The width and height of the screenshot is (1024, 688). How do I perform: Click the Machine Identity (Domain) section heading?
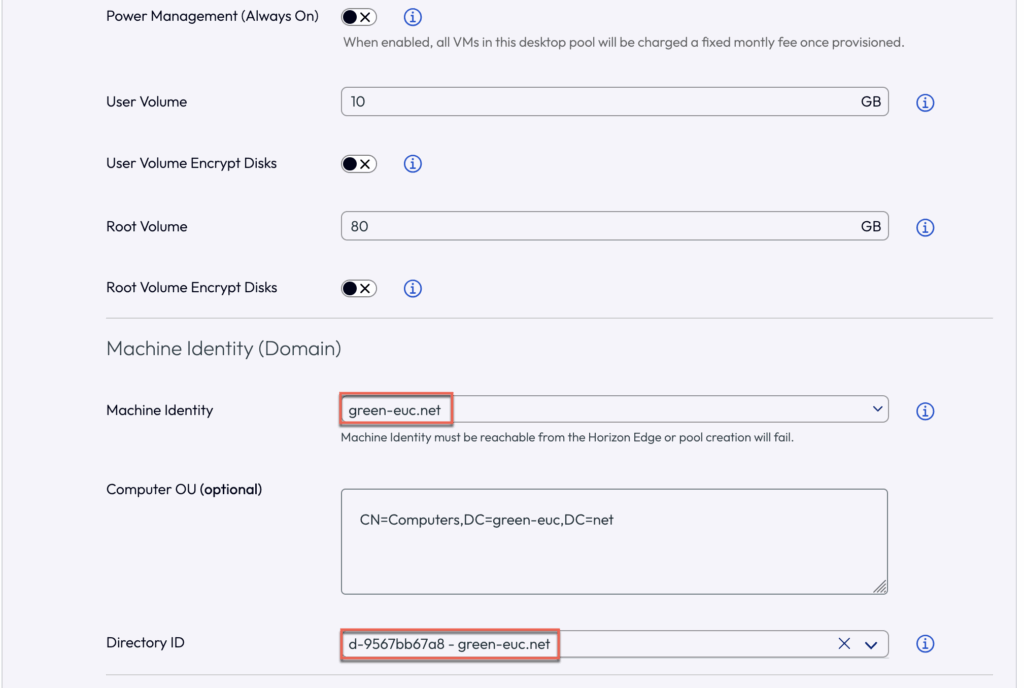click(x=224, y=349)
